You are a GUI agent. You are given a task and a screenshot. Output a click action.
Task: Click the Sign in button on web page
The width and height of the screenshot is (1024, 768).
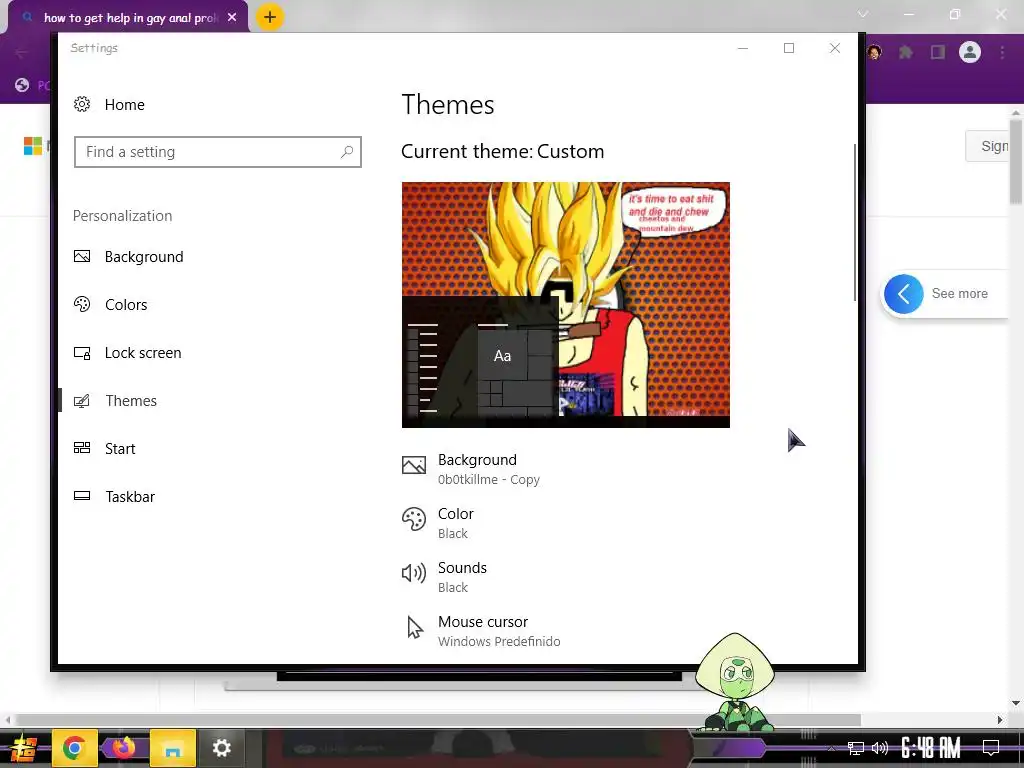(x=989, y=146)
